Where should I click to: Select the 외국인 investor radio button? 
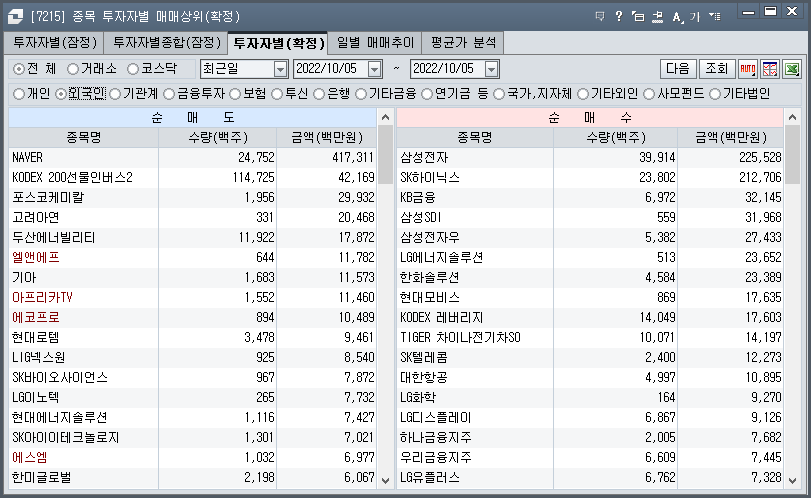pyautogui.click(x=61, y=94)
